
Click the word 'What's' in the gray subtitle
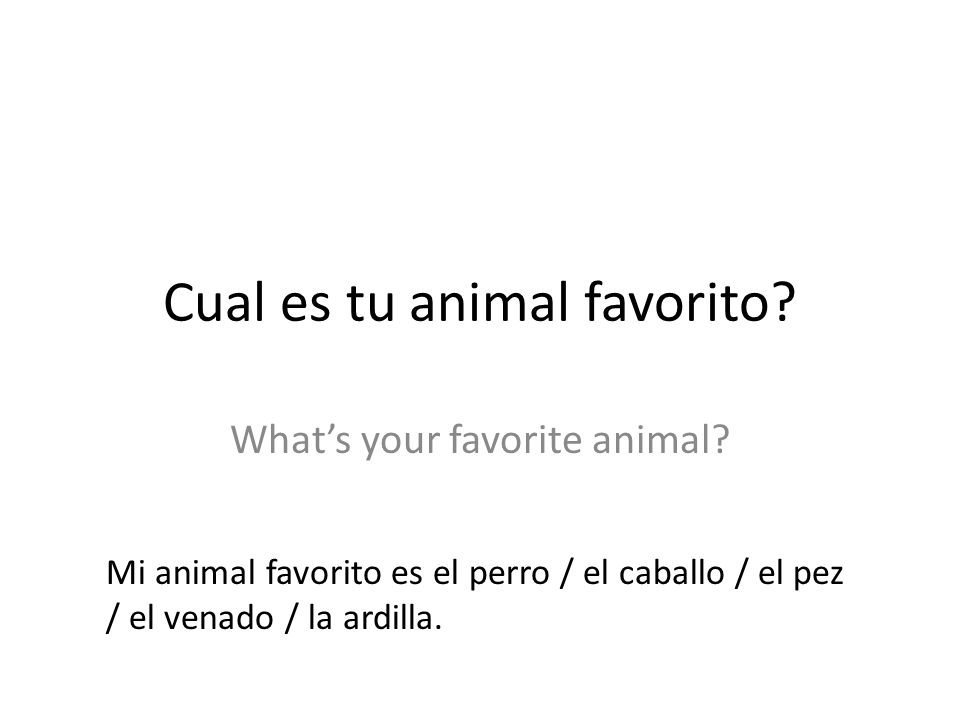tap(291, 438)
